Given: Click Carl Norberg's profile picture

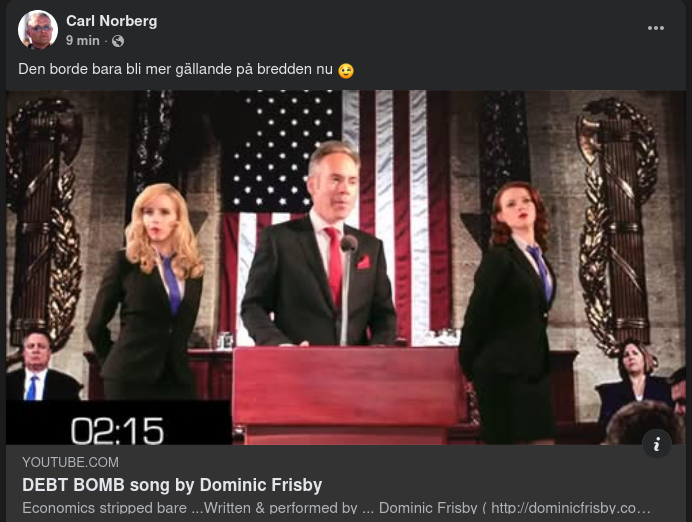Looking at the screenshot, I should click(38, 30).
